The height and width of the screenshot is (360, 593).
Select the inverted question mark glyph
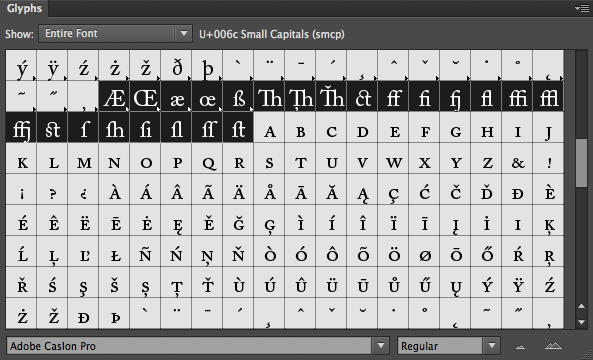coord(83,189)
